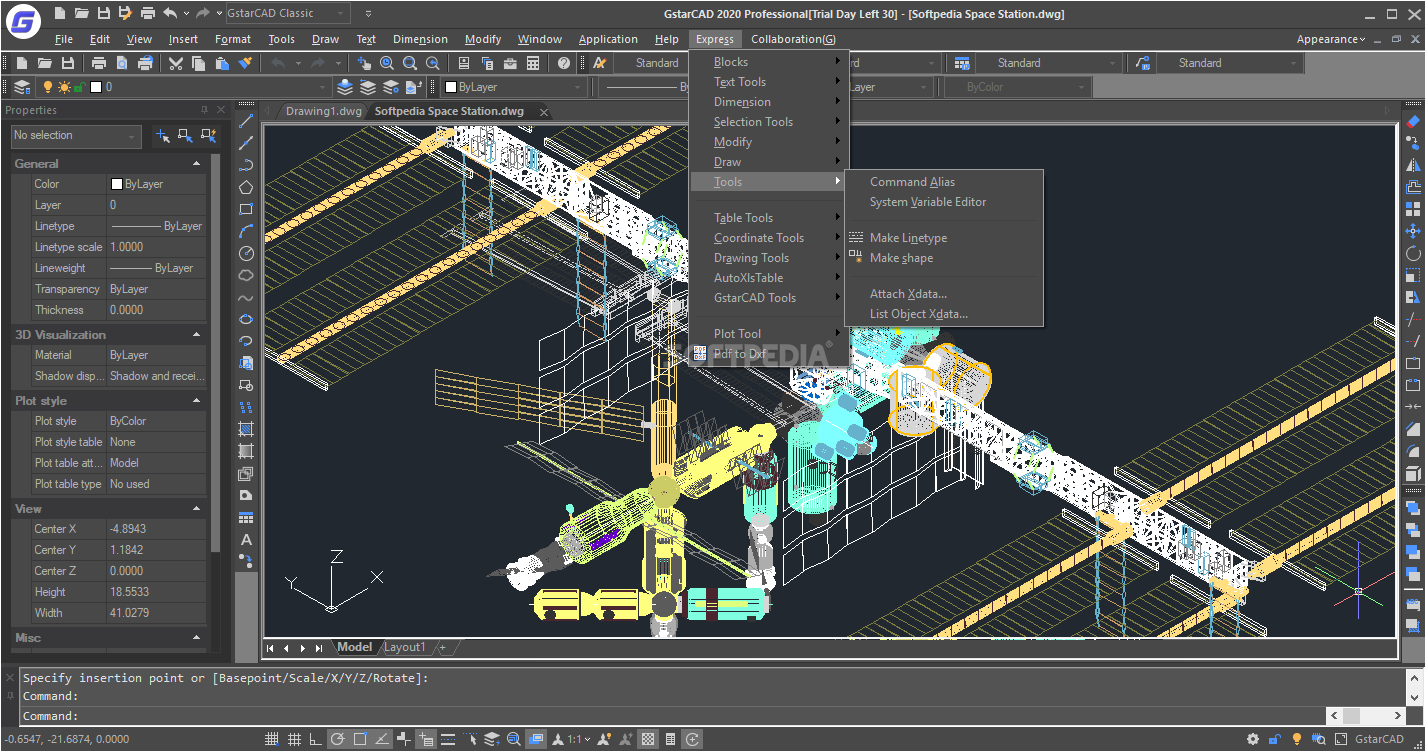Select the Rectangle drawing tool
Viewport: 1426px width, 752px height.
coord(246,209)
